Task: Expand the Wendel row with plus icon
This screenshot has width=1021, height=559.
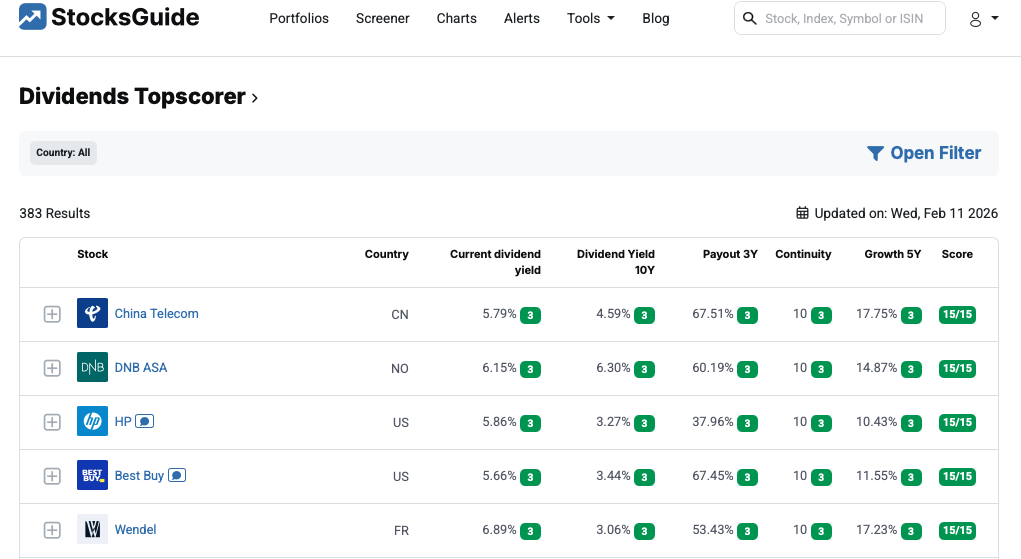Action: (x=52, y=530)
